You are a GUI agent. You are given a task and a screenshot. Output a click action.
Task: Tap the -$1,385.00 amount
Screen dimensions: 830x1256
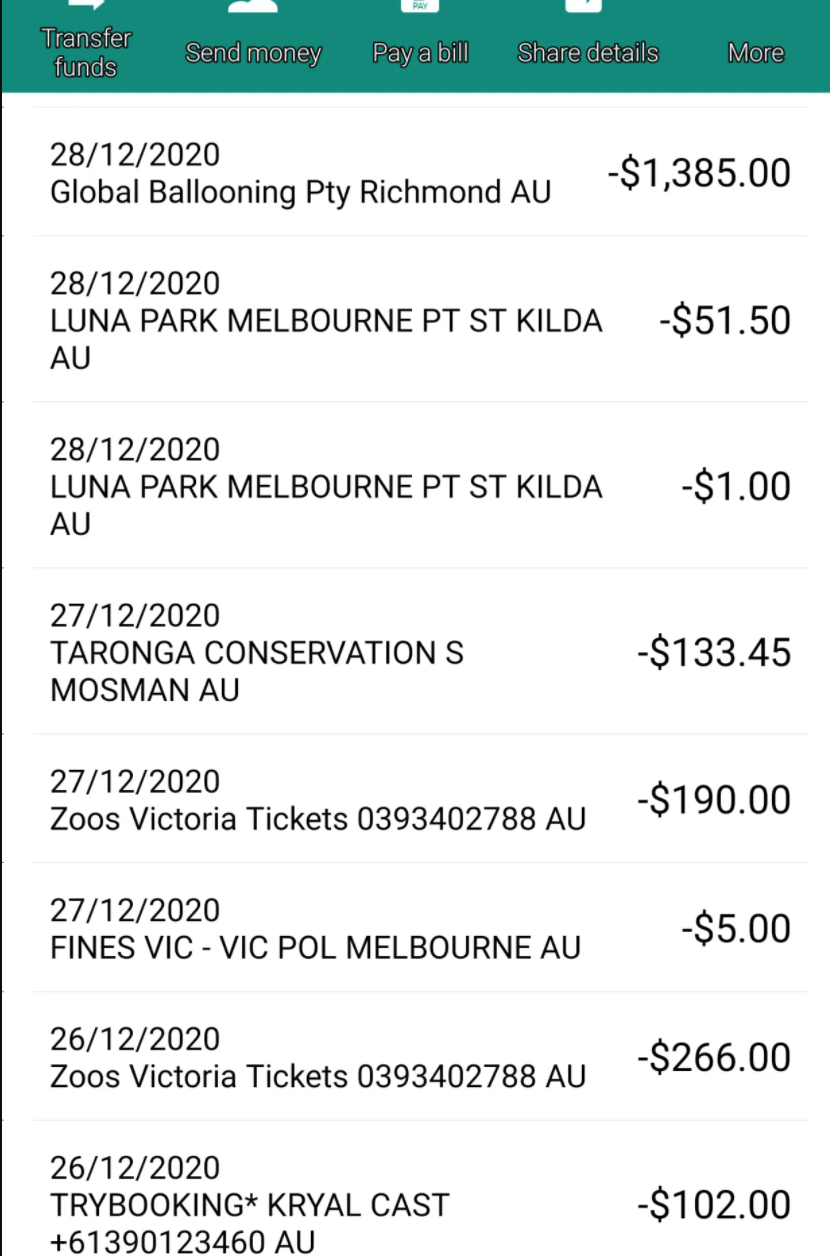[698, 174]
